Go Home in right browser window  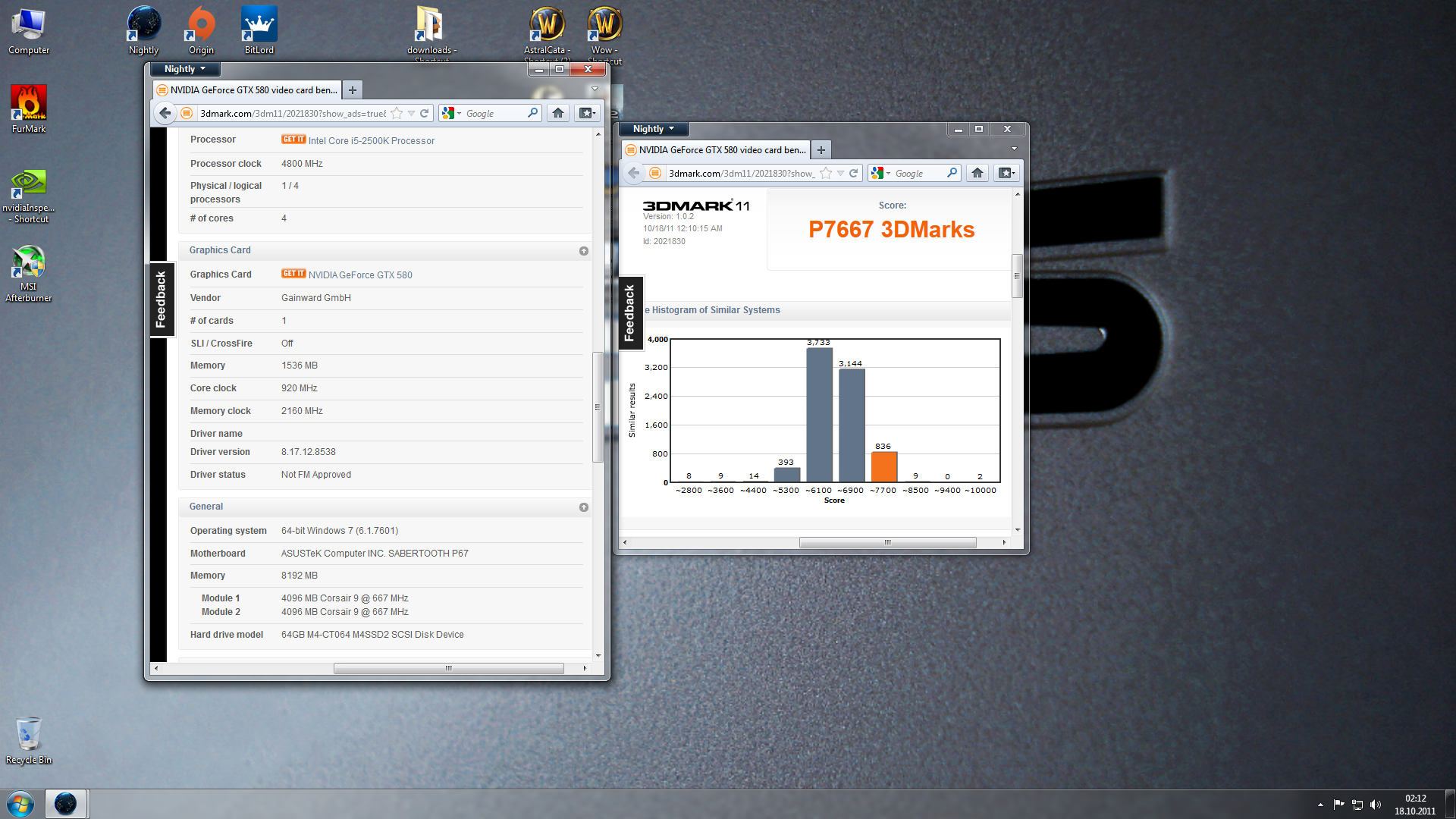(x=977, y=173)
